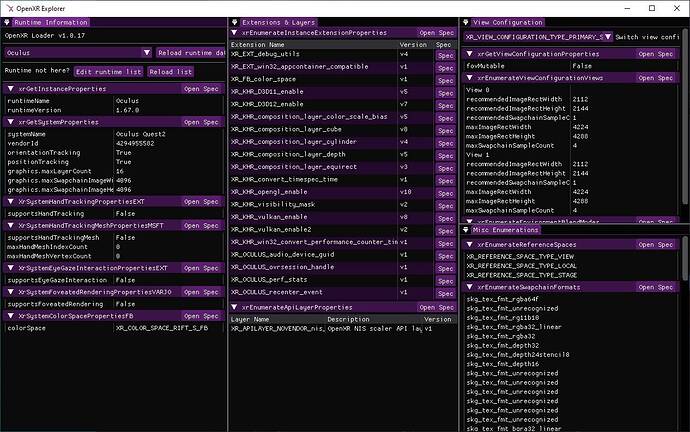Viewport: 690px width, 432px height.
Task: Click Spec button for XR_KHR_visibility_mask
Action: click(446, 206)
